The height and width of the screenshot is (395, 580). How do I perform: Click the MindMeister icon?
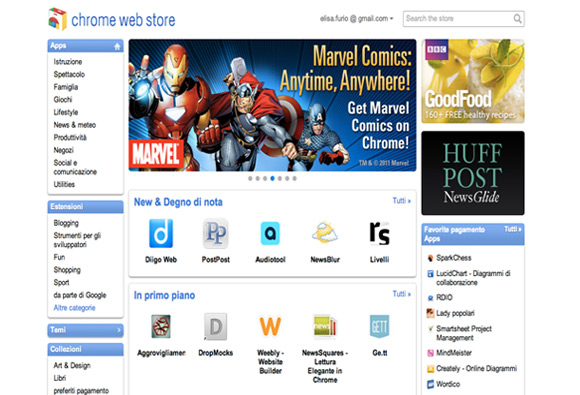tap(430, 353)
